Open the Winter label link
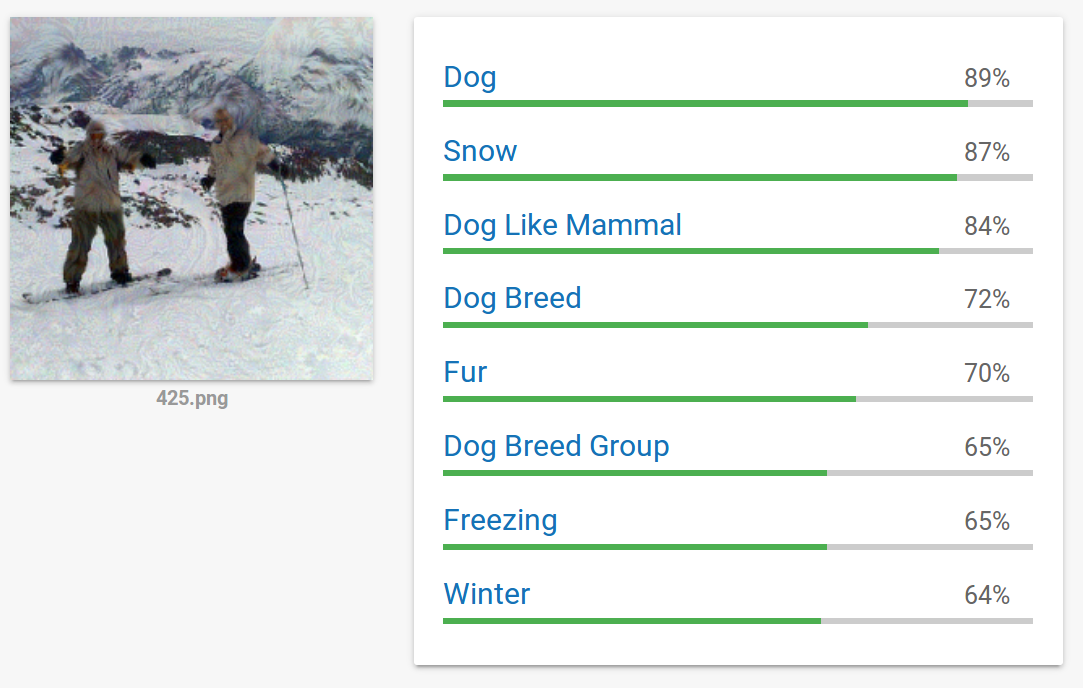Viewport: 1083px width, 688px height. tap(487, 595)
